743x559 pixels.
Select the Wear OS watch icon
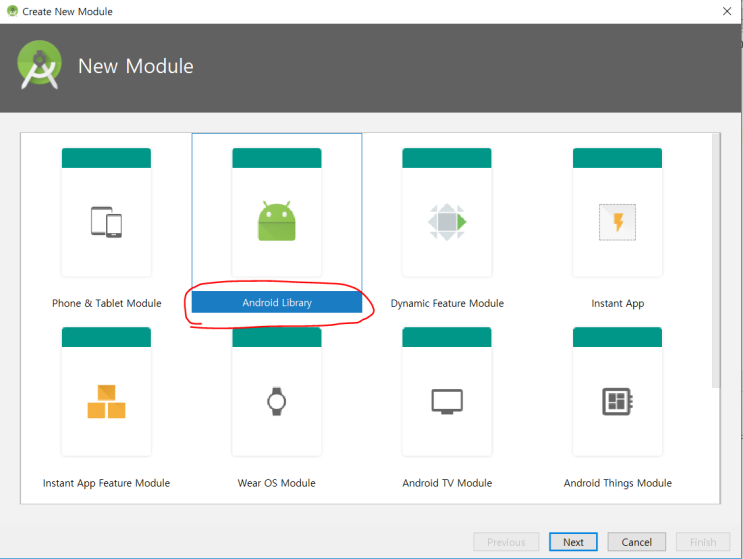click(x=277, y=401)
